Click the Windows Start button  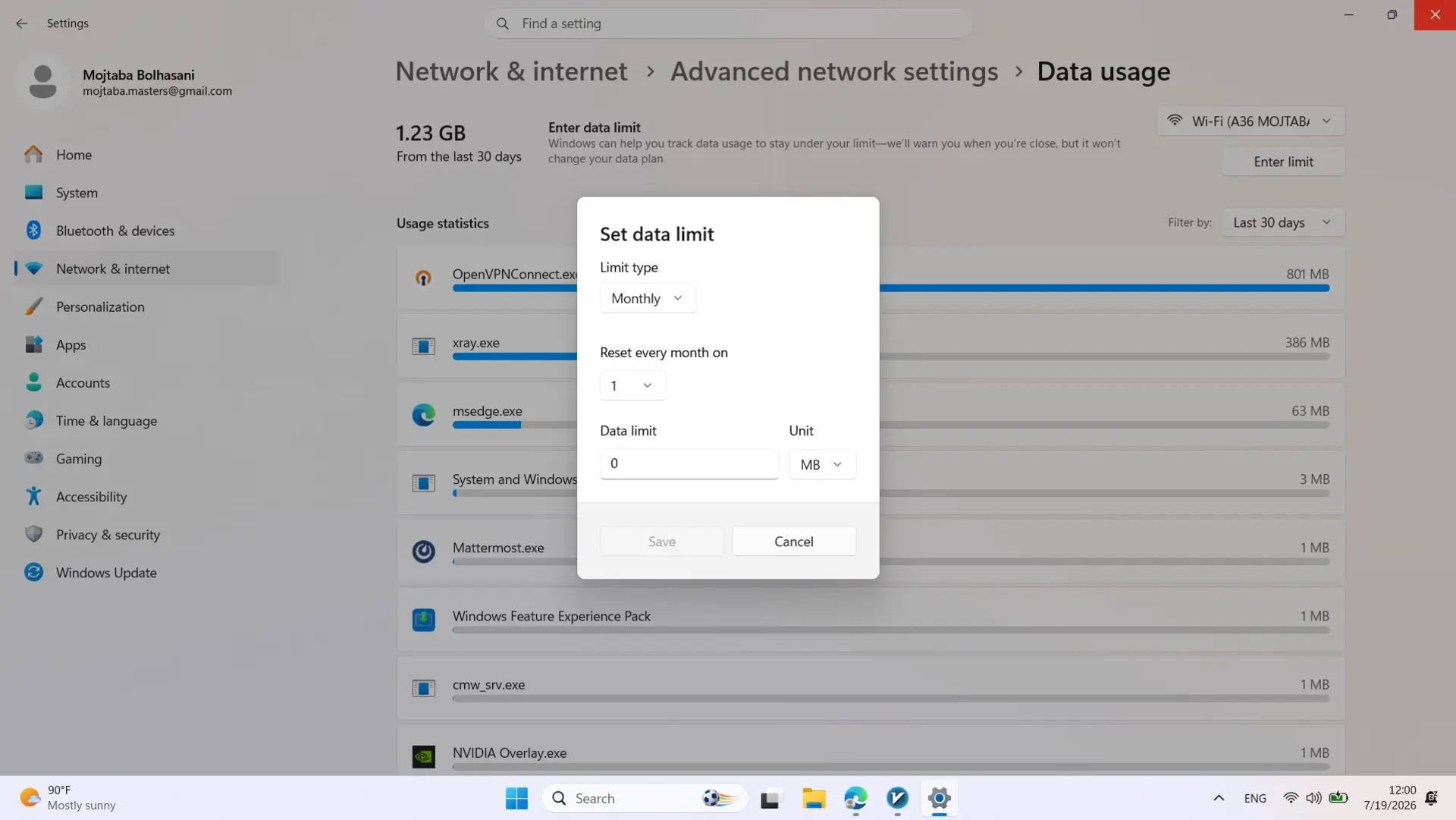click(516, 798)
